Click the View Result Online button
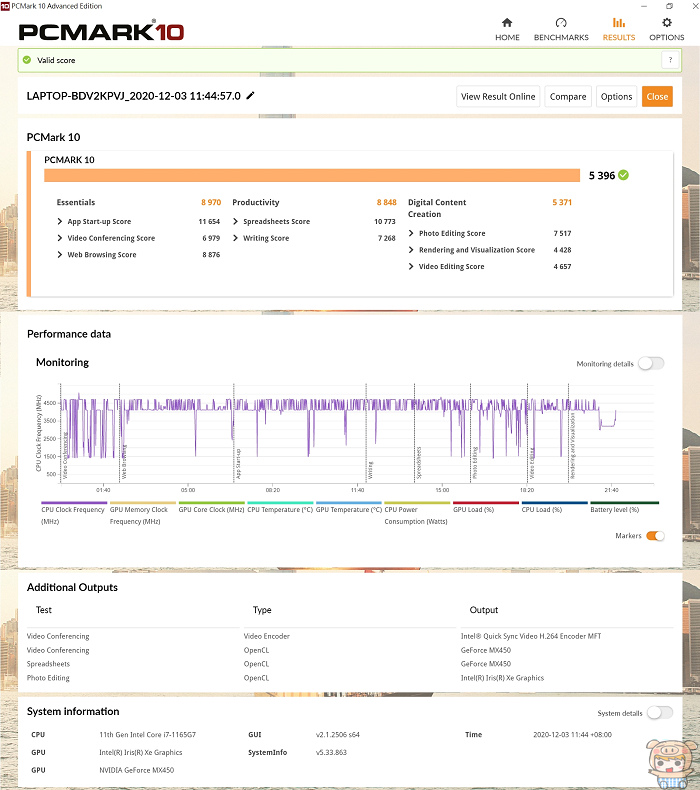 pos(498,97)
